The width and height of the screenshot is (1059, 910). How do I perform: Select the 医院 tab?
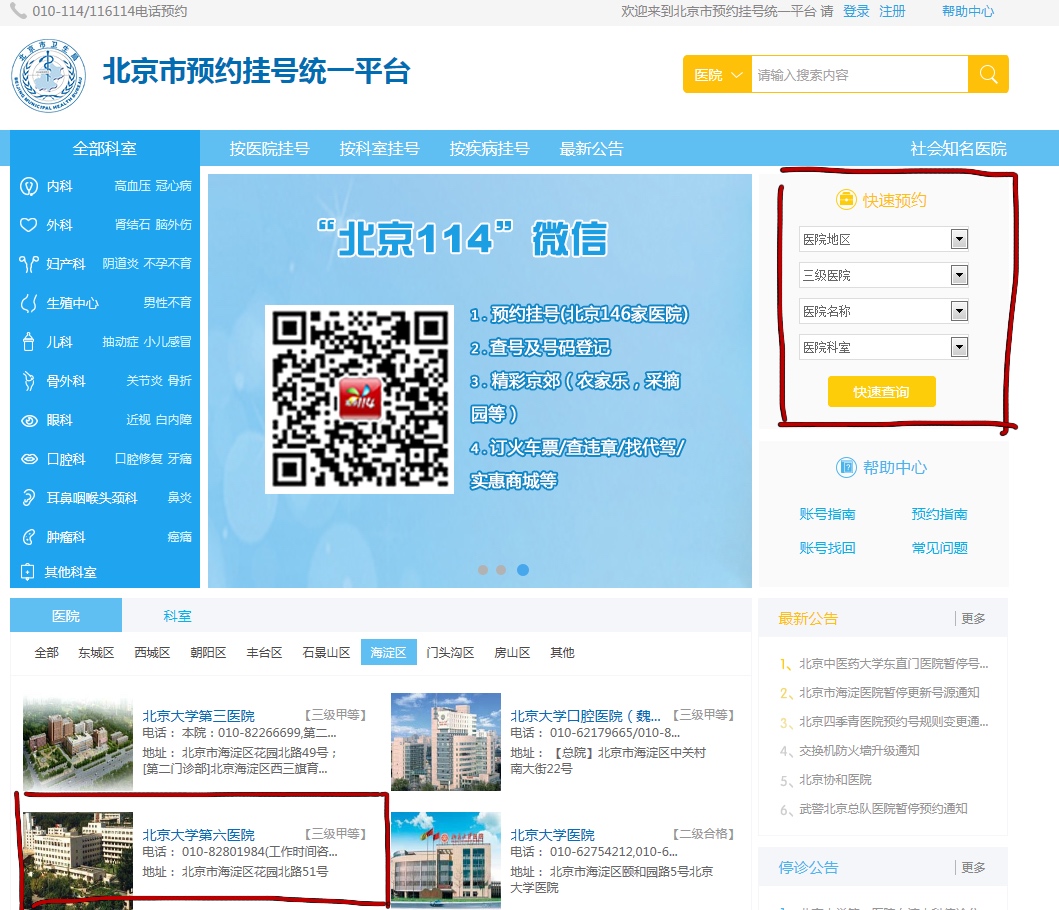pos(66,615)
